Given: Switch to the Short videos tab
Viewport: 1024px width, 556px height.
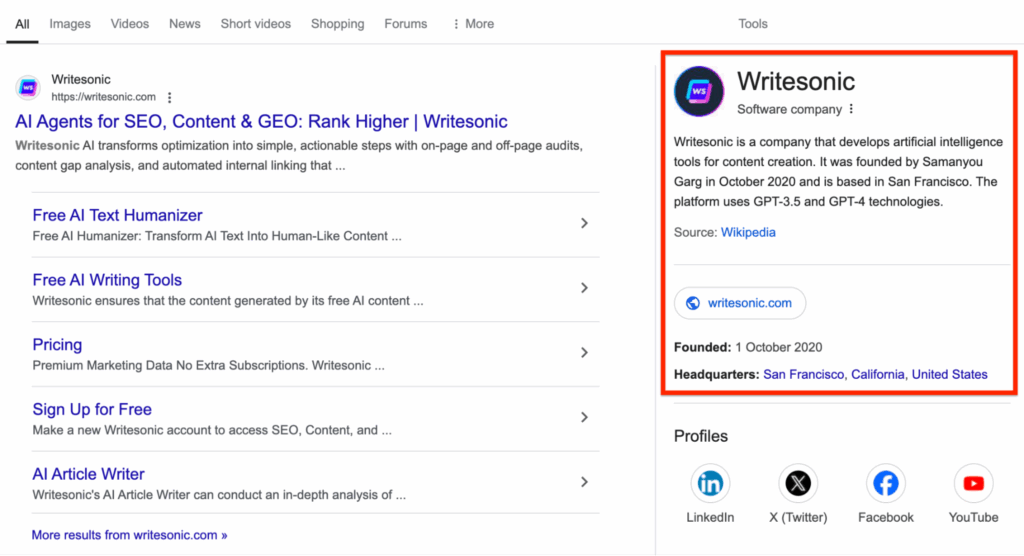Looking at the screenshot, I should pos(255,24).
